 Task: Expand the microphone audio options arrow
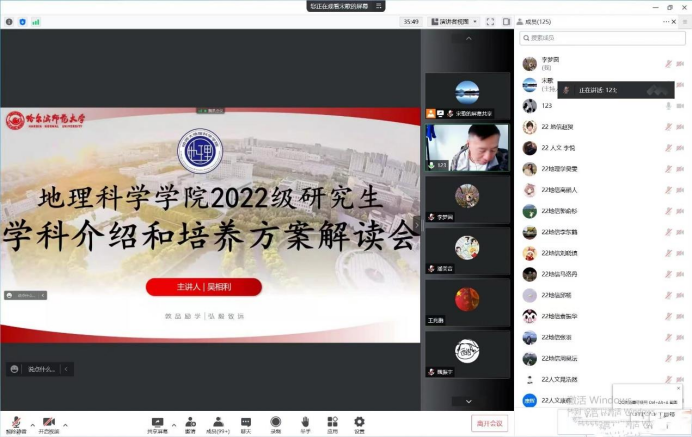pos(32,422)
